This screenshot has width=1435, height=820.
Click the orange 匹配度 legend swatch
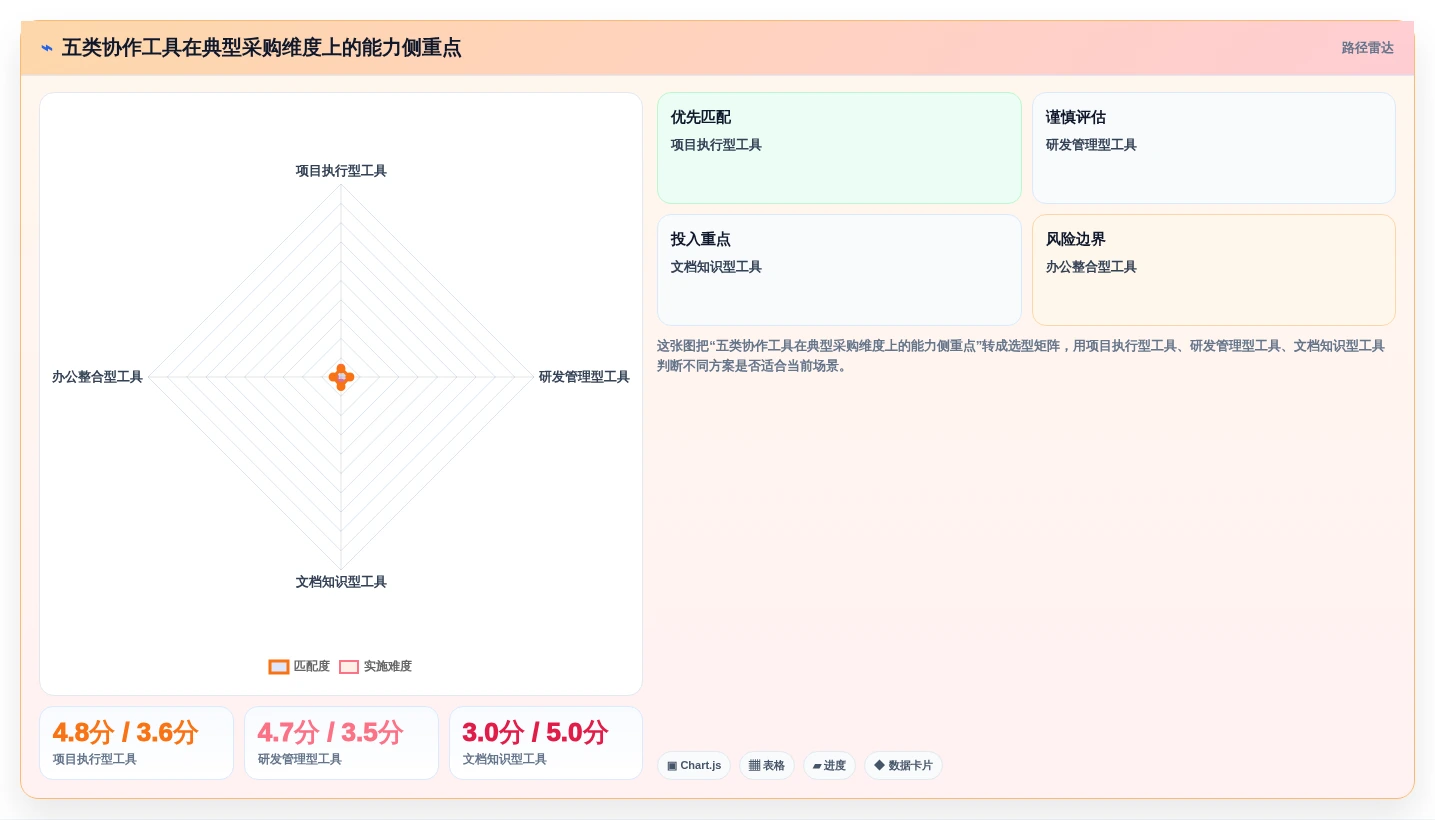click(x=279, y=667)
